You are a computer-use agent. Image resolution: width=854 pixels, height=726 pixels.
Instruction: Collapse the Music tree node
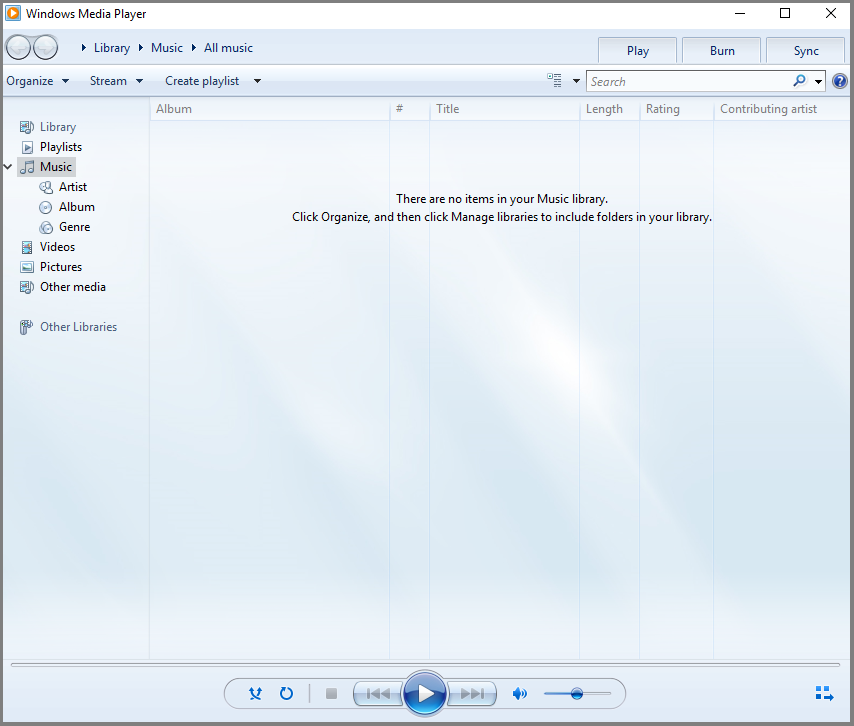point(8,167)
